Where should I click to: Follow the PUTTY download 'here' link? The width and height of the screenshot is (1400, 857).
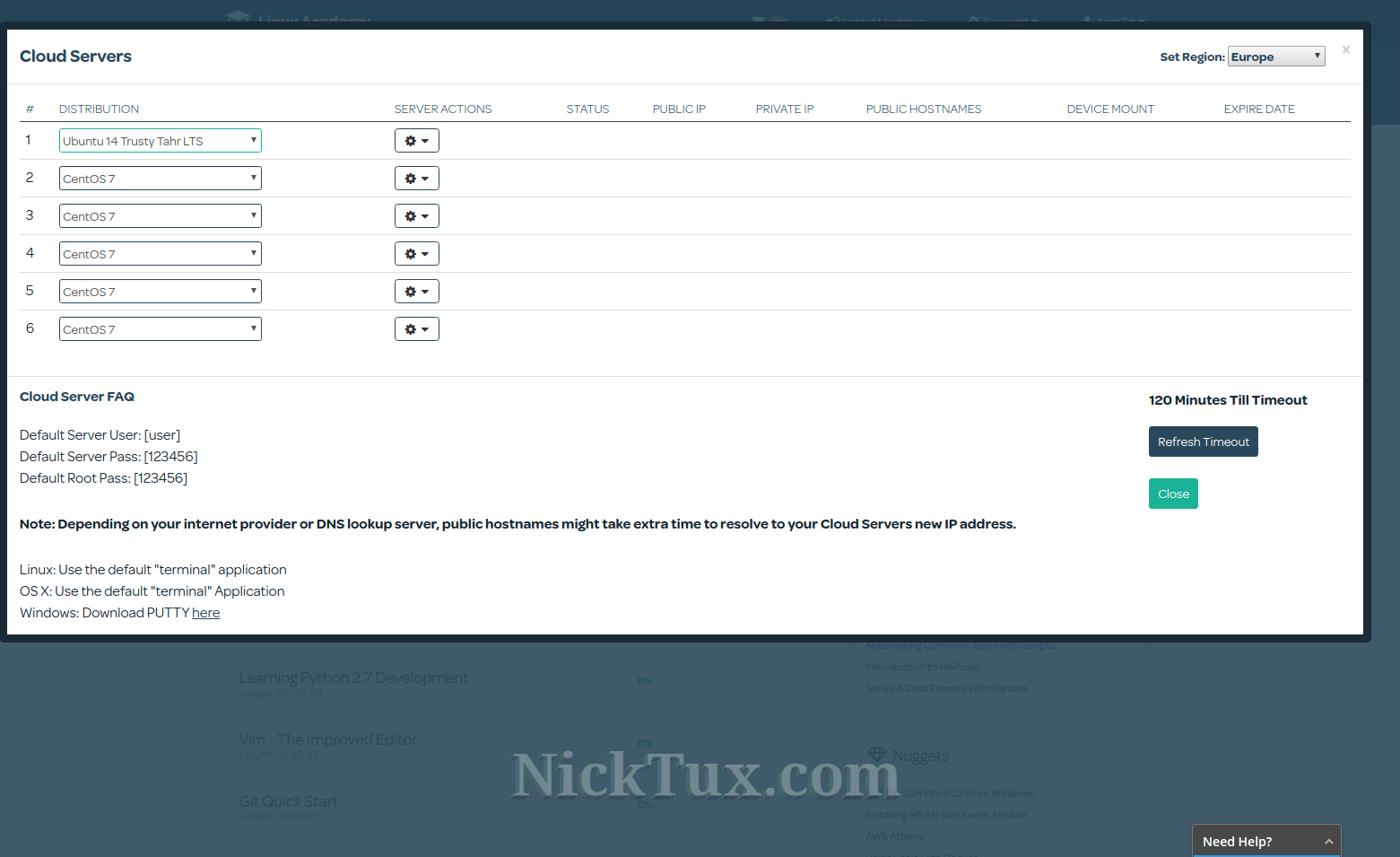(205, 613)
